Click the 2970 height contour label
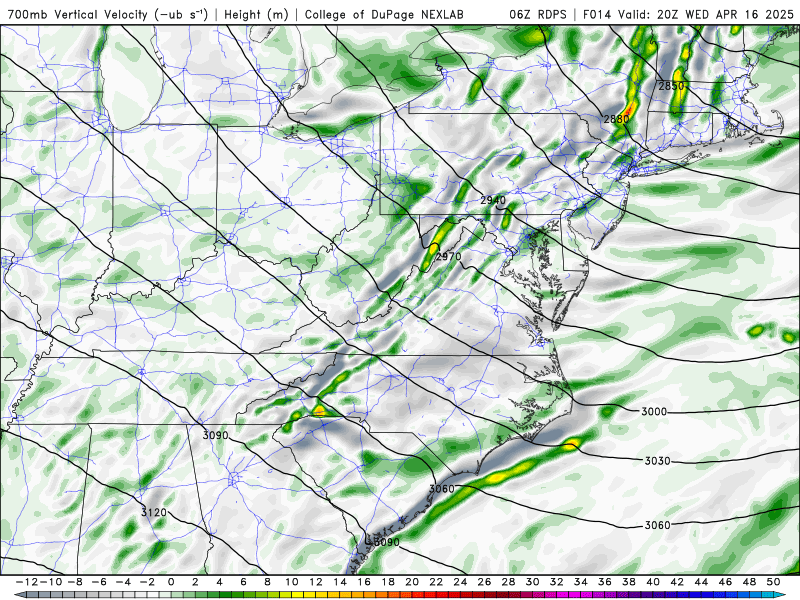Screen dimensions: 800x600 point(448,256)
